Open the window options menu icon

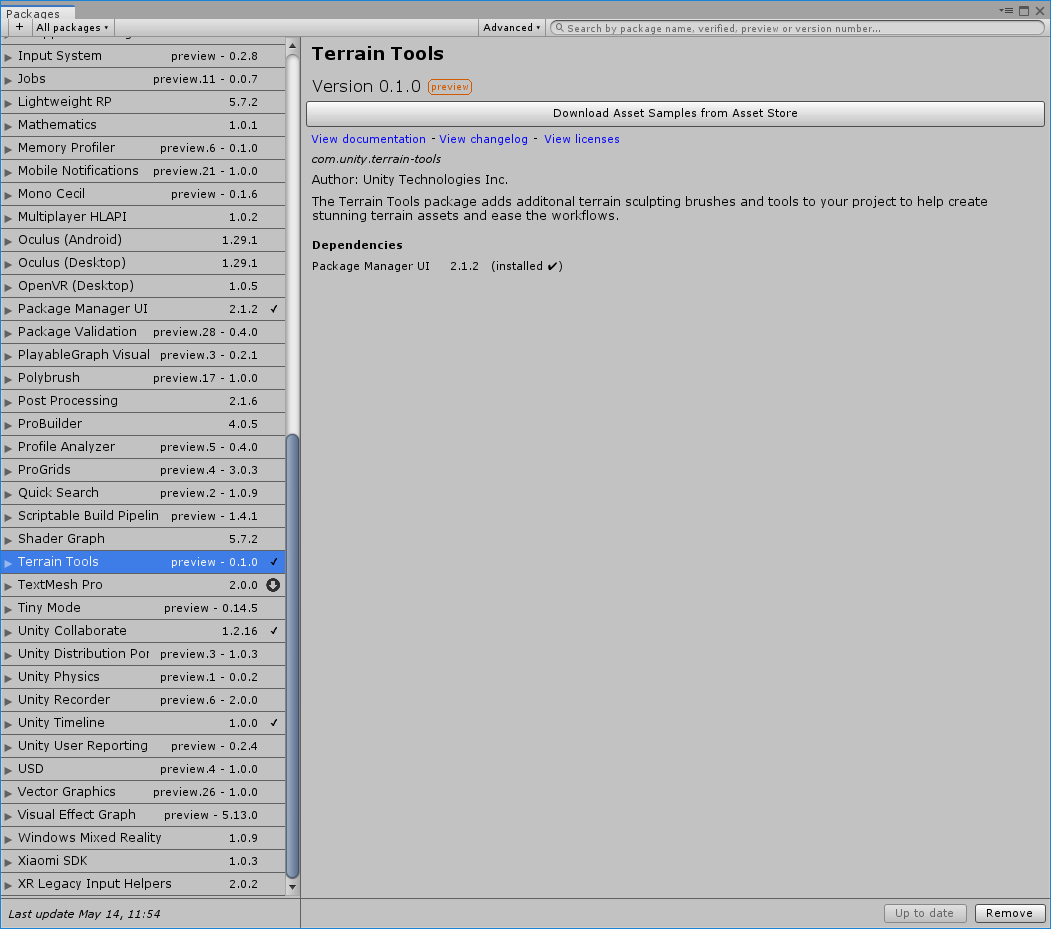pyautogui.click(x=1006, y=11)
